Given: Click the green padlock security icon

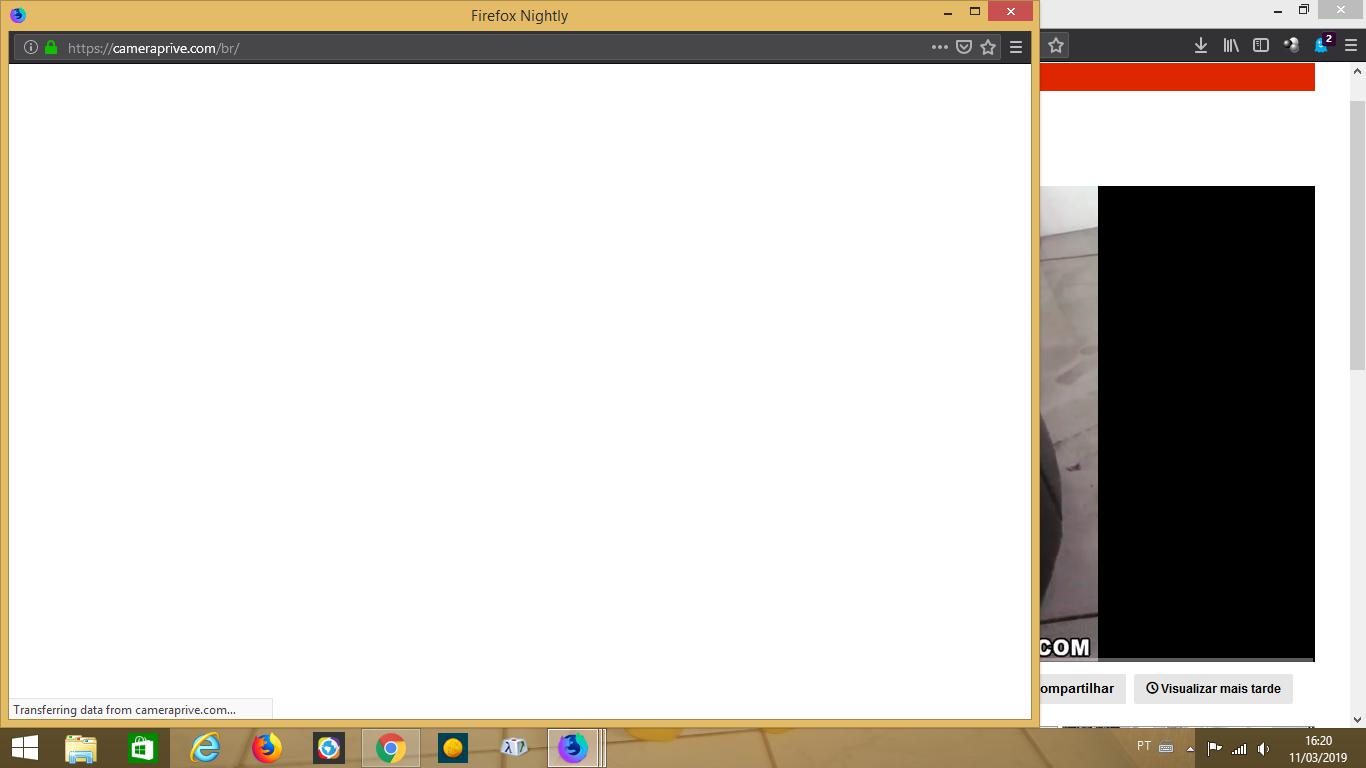Looking at the screenshot, I should [51, 47].
